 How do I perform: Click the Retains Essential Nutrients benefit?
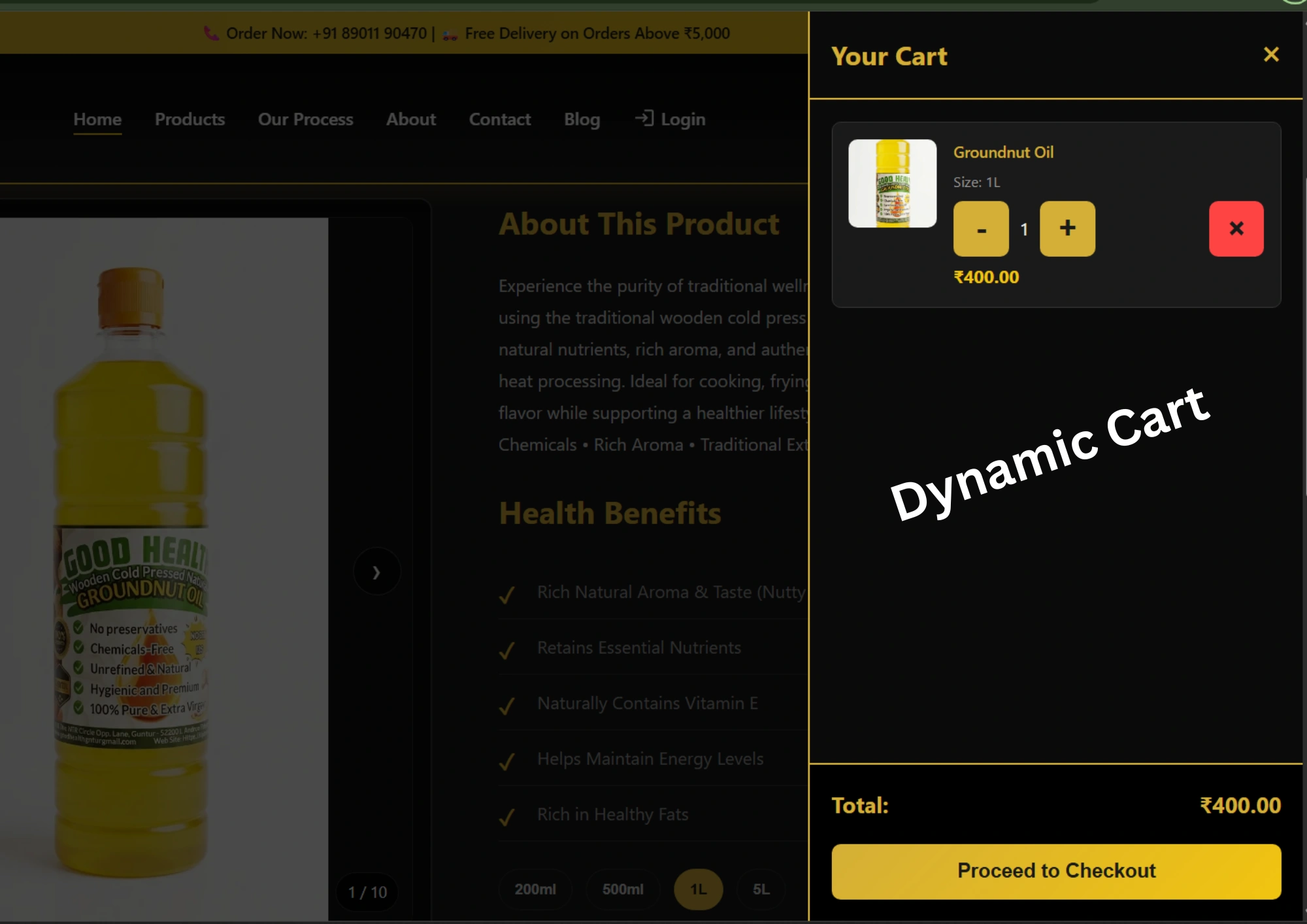pos(638,648)
